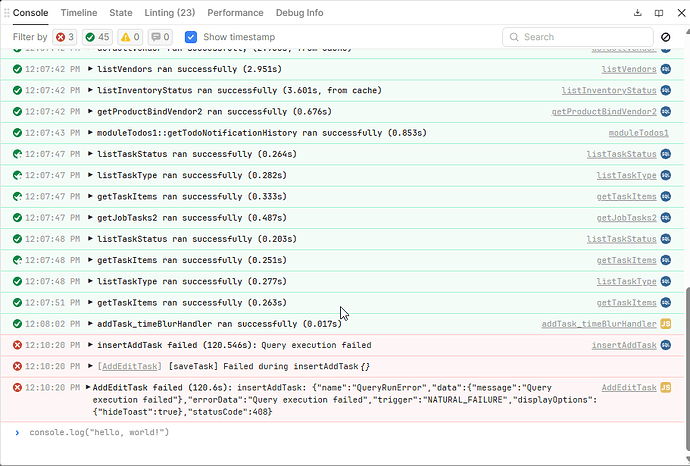
Task: Open the Linting (23) tab
Action: (170, 13)
